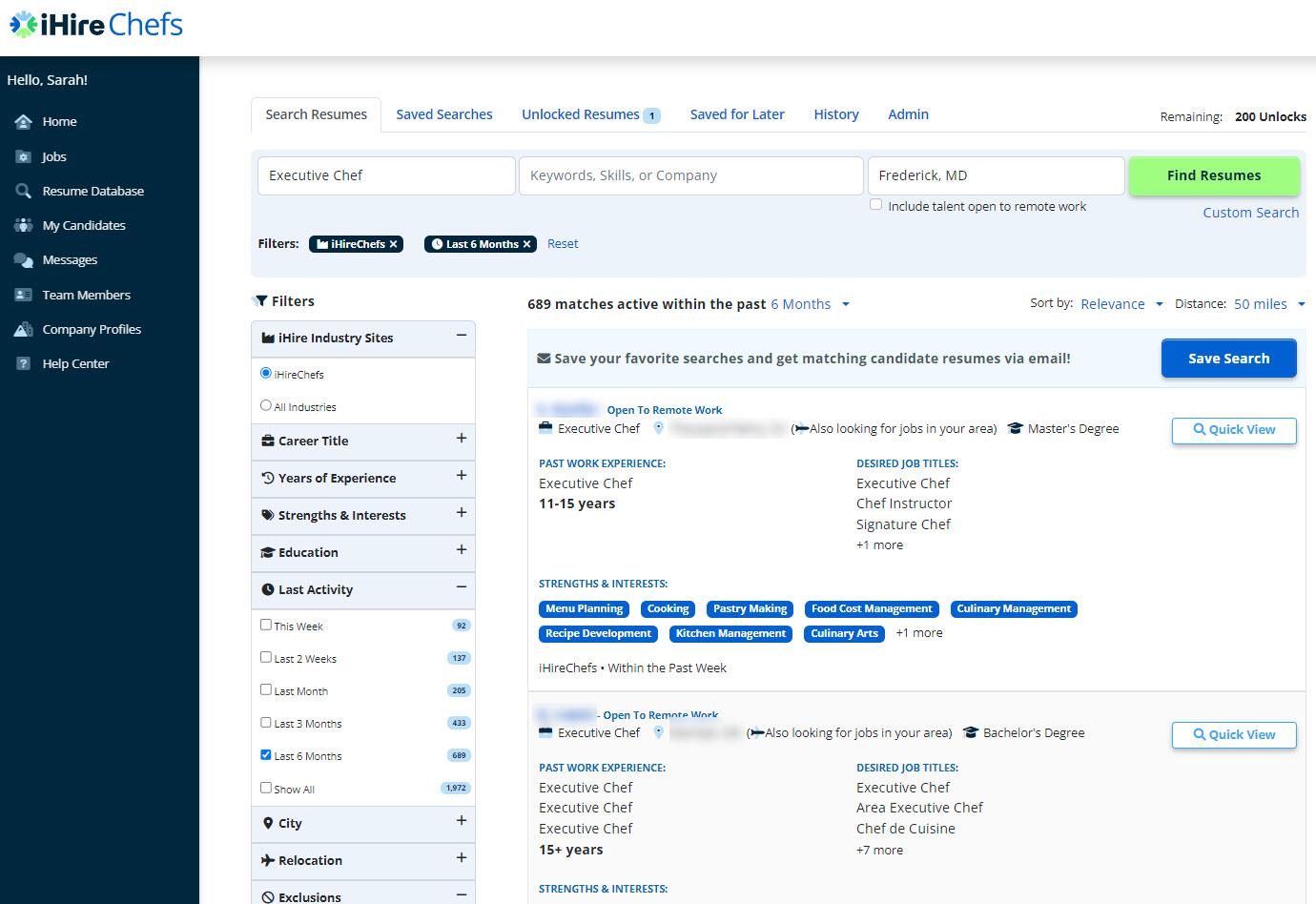Expand the Strengths & Interests filter
Screen dimensions: 1316x904
[462, 513]
